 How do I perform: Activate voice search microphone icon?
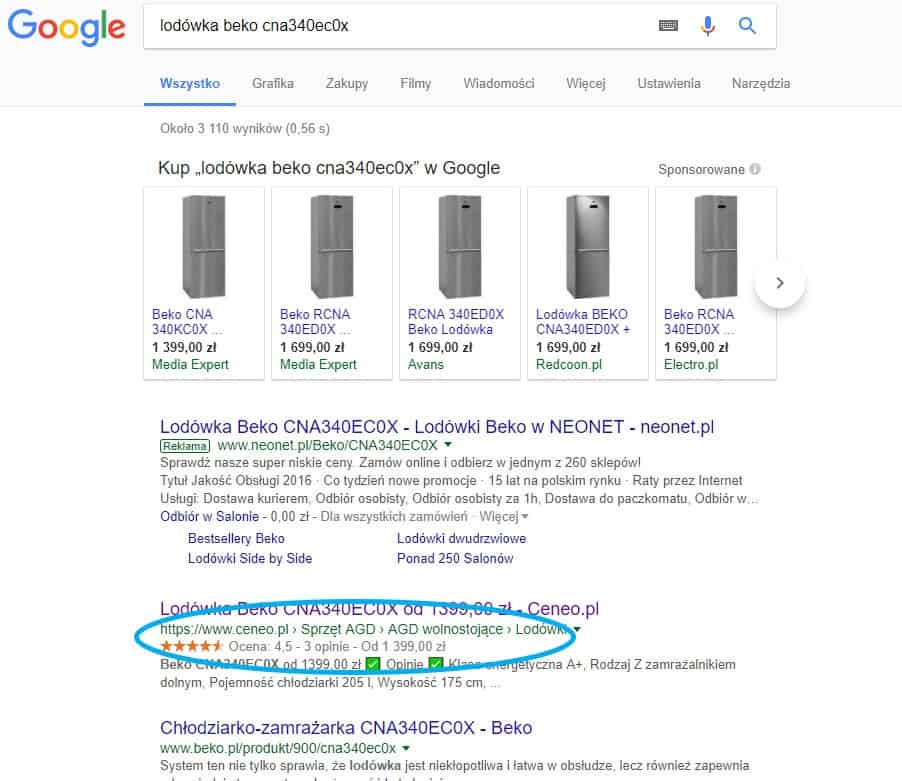coord(708,26)
